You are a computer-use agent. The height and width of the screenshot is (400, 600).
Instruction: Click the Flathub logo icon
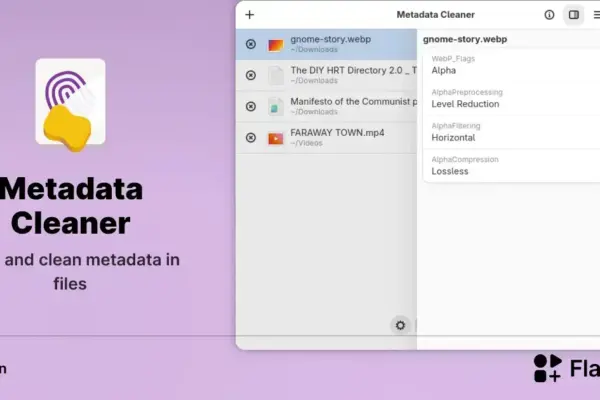548,368
